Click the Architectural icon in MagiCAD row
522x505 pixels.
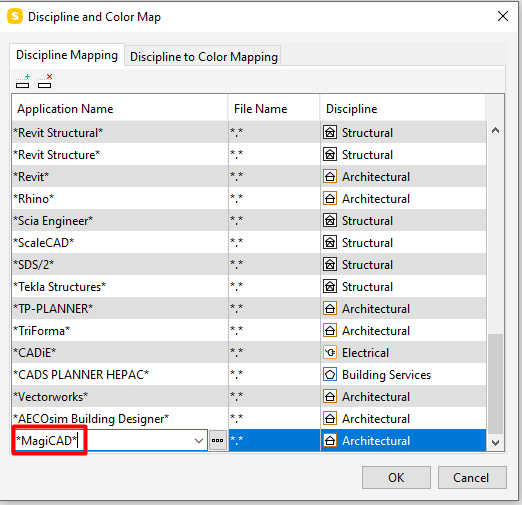click(330, 440)
